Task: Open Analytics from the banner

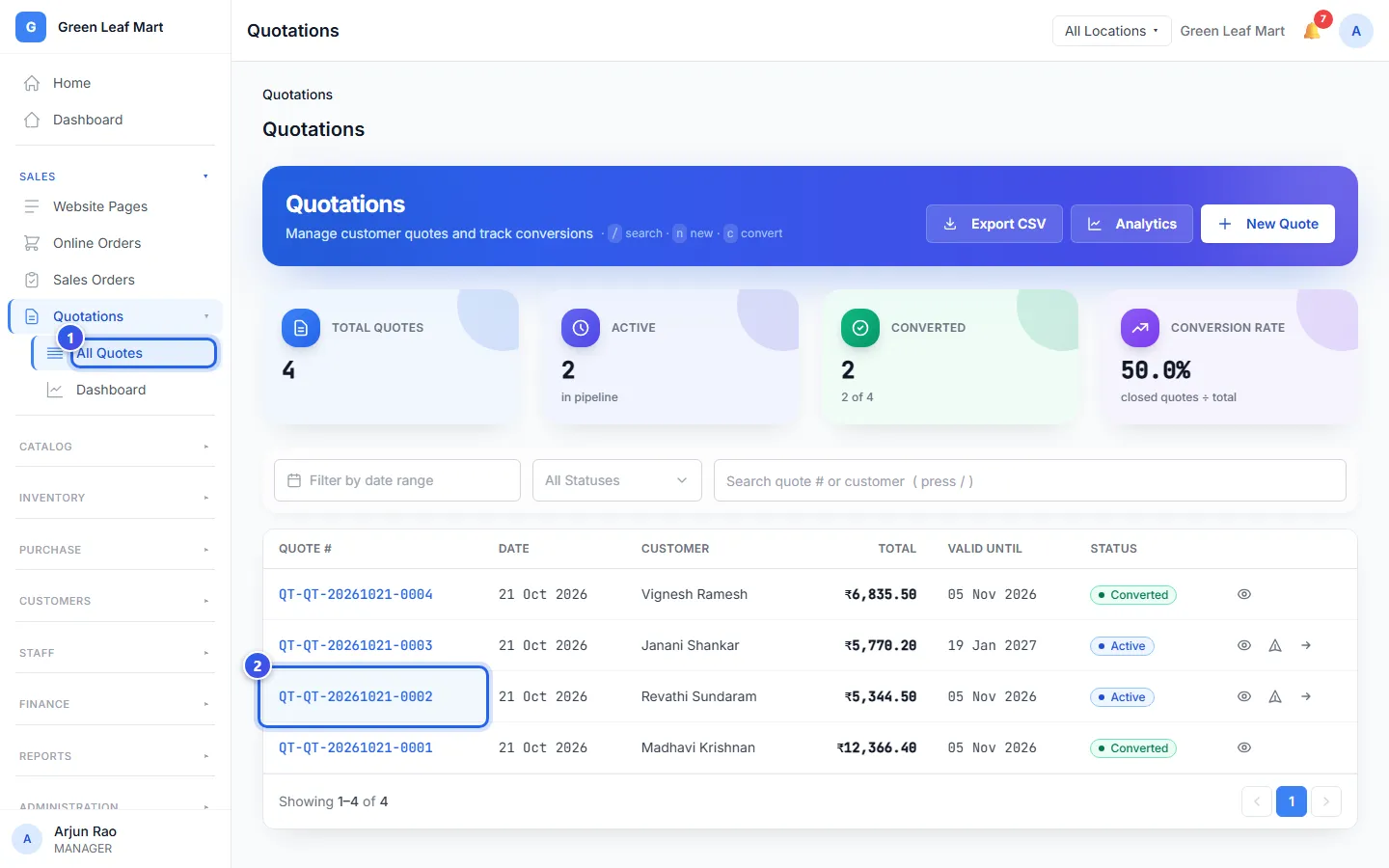Action: point(1131,224)
